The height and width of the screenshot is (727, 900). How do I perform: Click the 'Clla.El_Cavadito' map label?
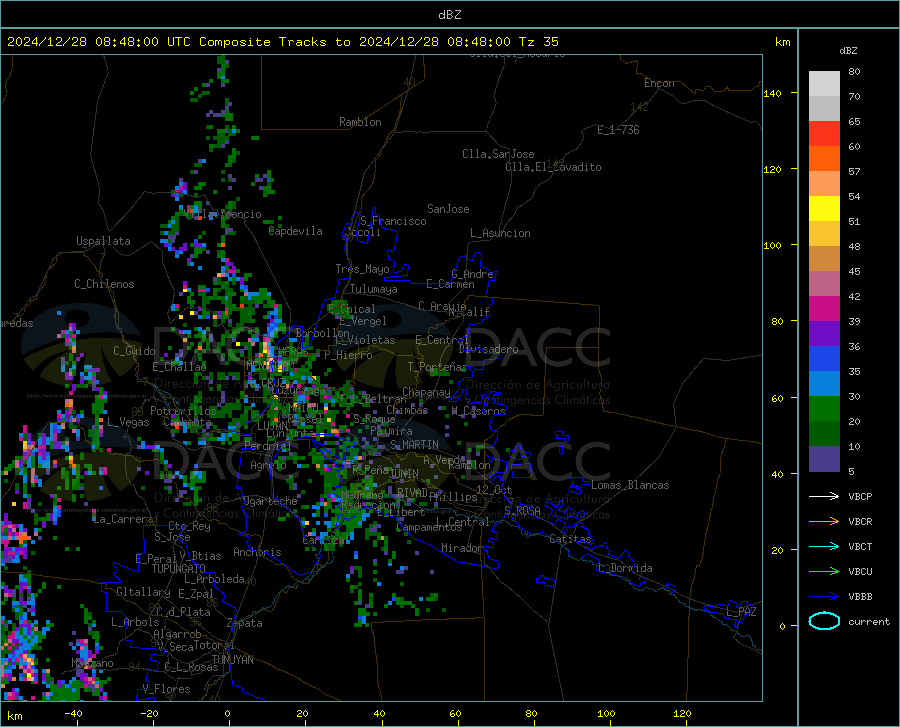tap(553, 167)
